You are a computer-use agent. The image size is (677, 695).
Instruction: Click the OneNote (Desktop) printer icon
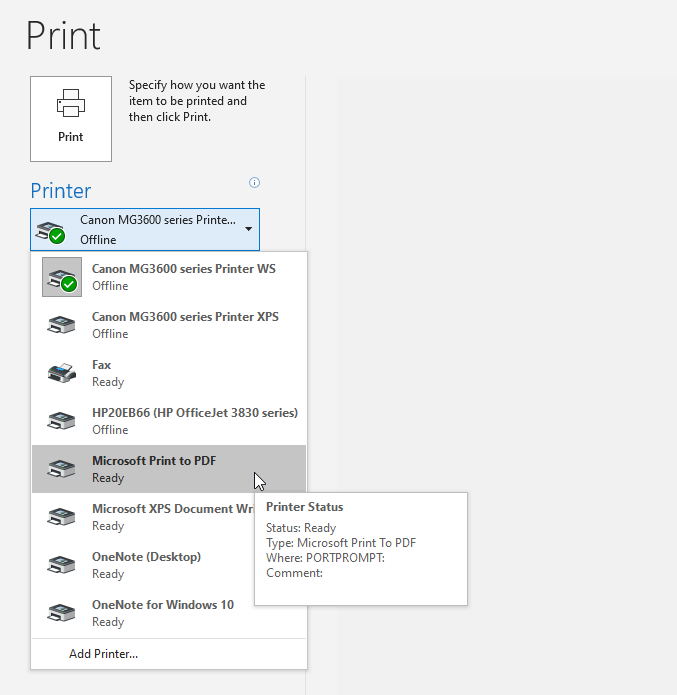tap(62, 565)
